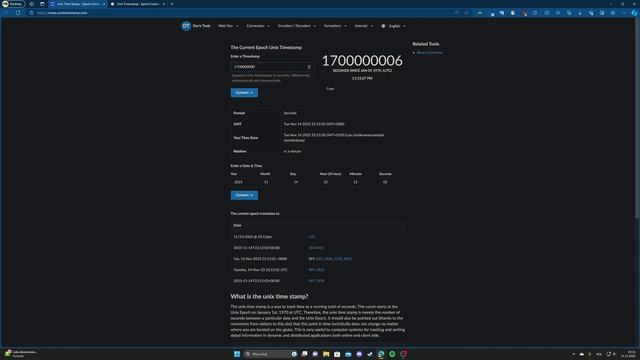Click the Month input field

click(272, 182)
